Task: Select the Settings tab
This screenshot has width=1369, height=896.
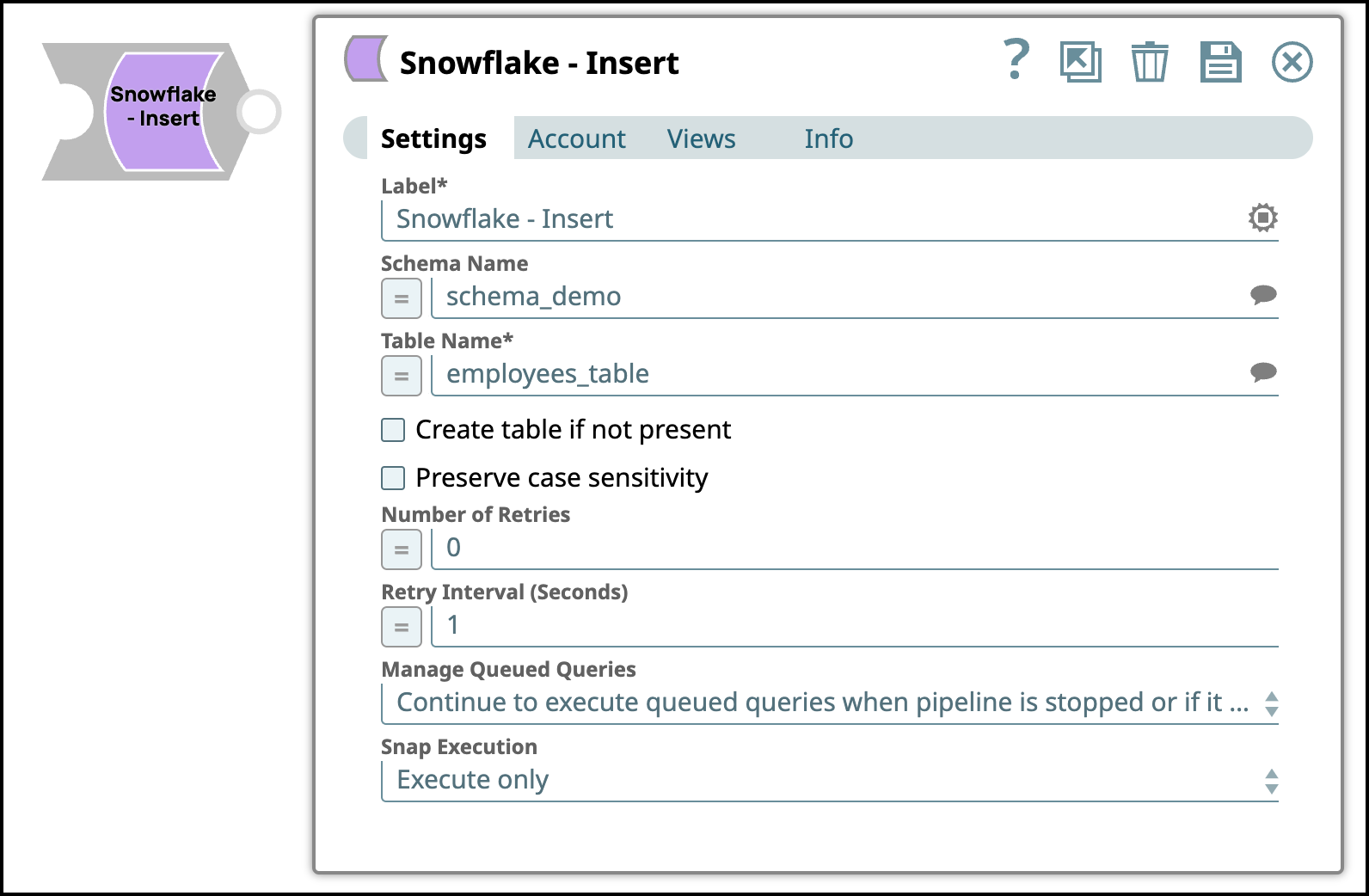Action: point(433,138)
